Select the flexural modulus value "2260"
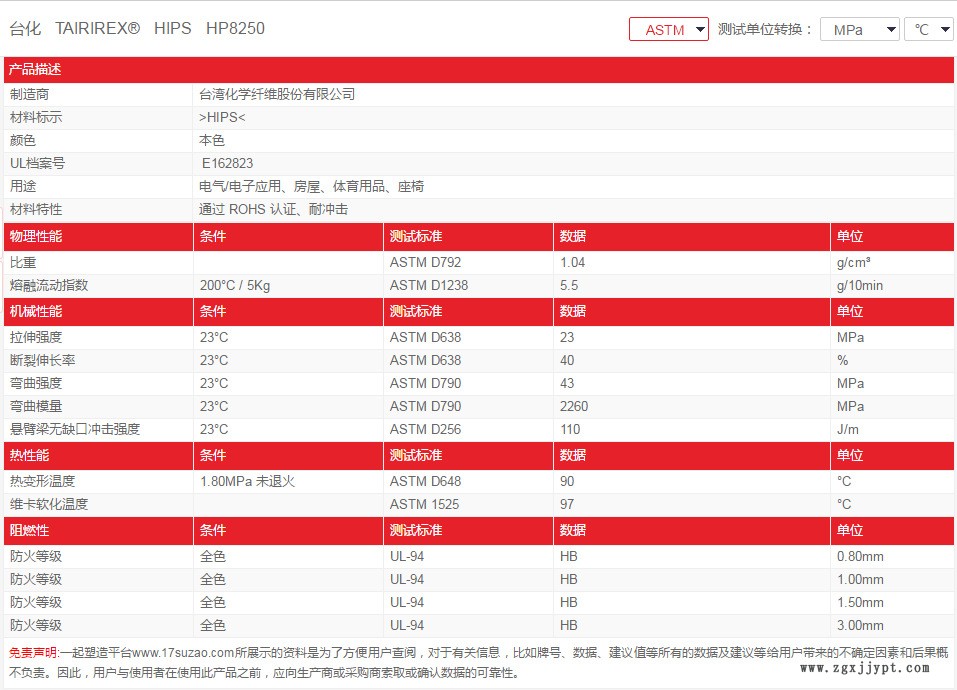 click(574, 406)
